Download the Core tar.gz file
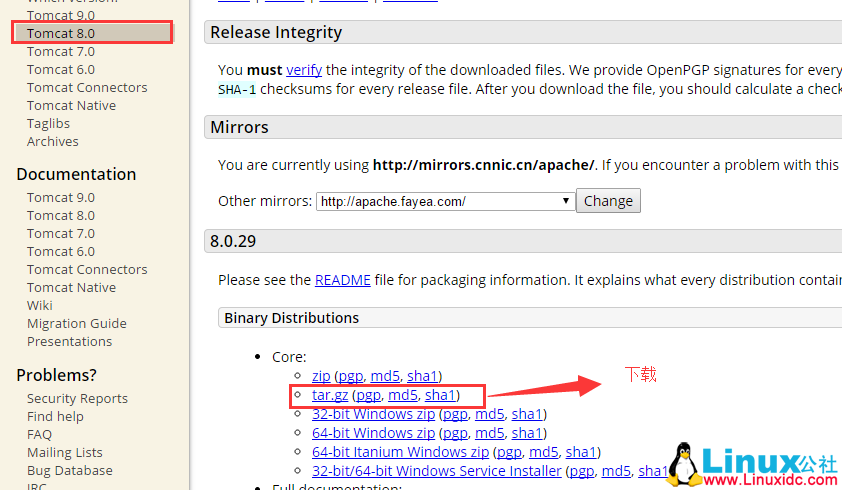842x490 pixels. tap(330, 395)
